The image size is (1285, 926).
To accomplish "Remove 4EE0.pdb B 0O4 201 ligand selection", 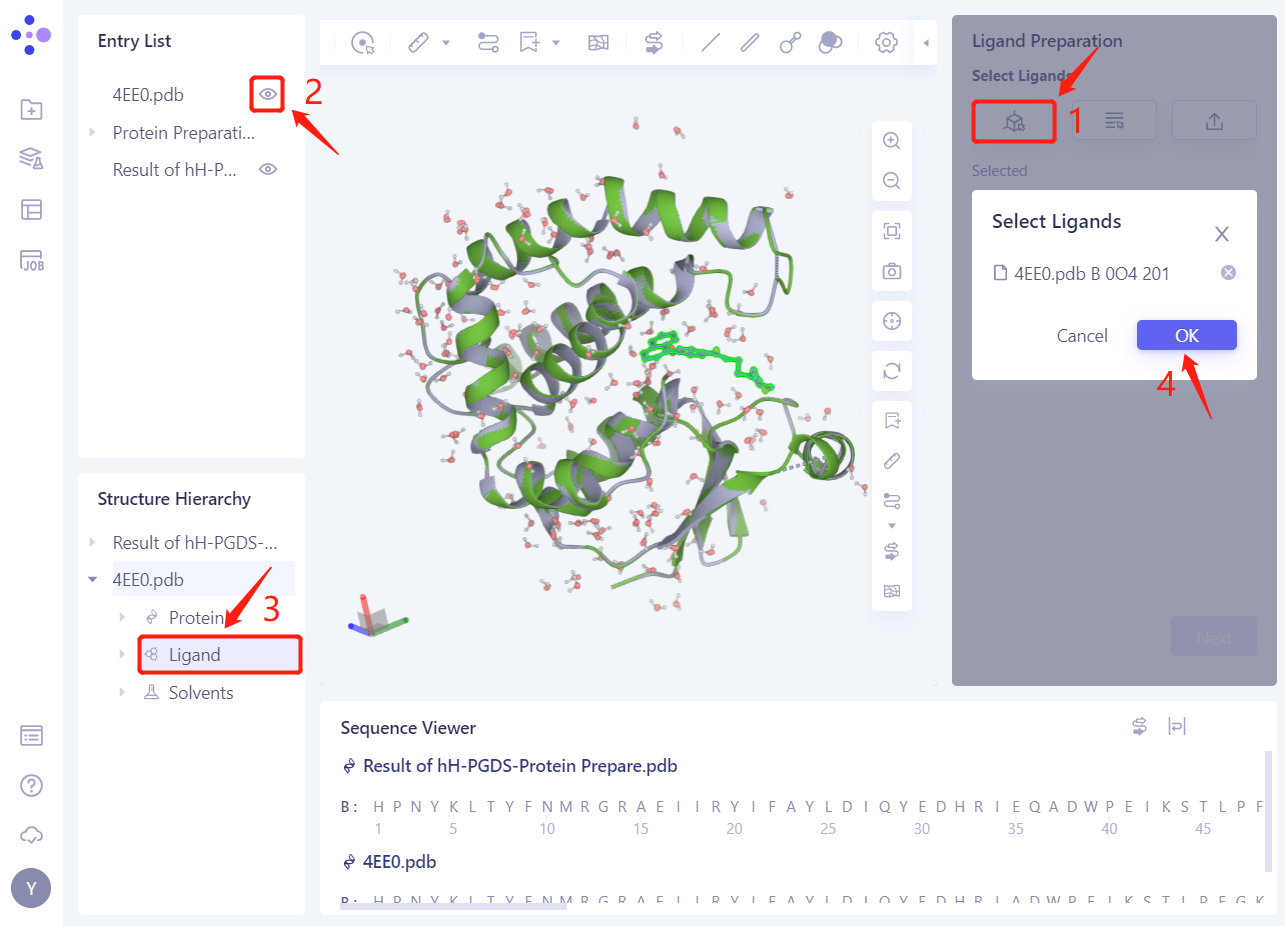I will click(x=1228, y=273).
